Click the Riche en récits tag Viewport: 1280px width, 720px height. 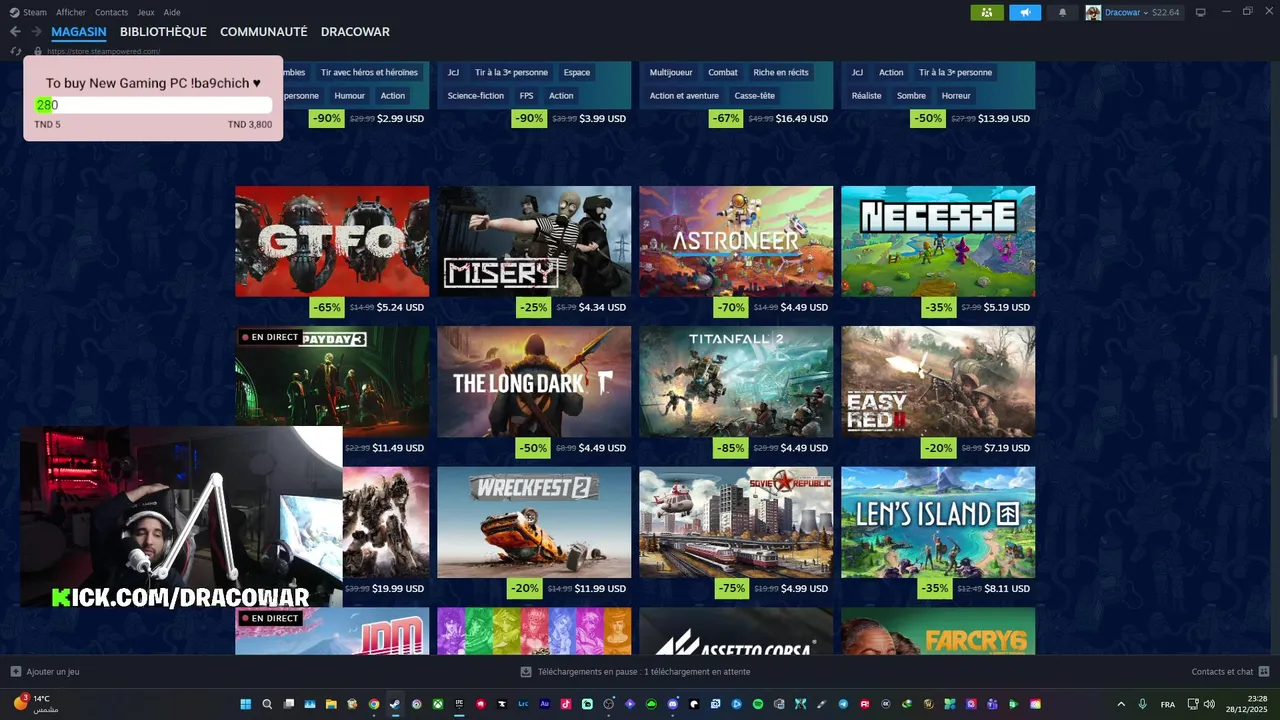(781, 72)
